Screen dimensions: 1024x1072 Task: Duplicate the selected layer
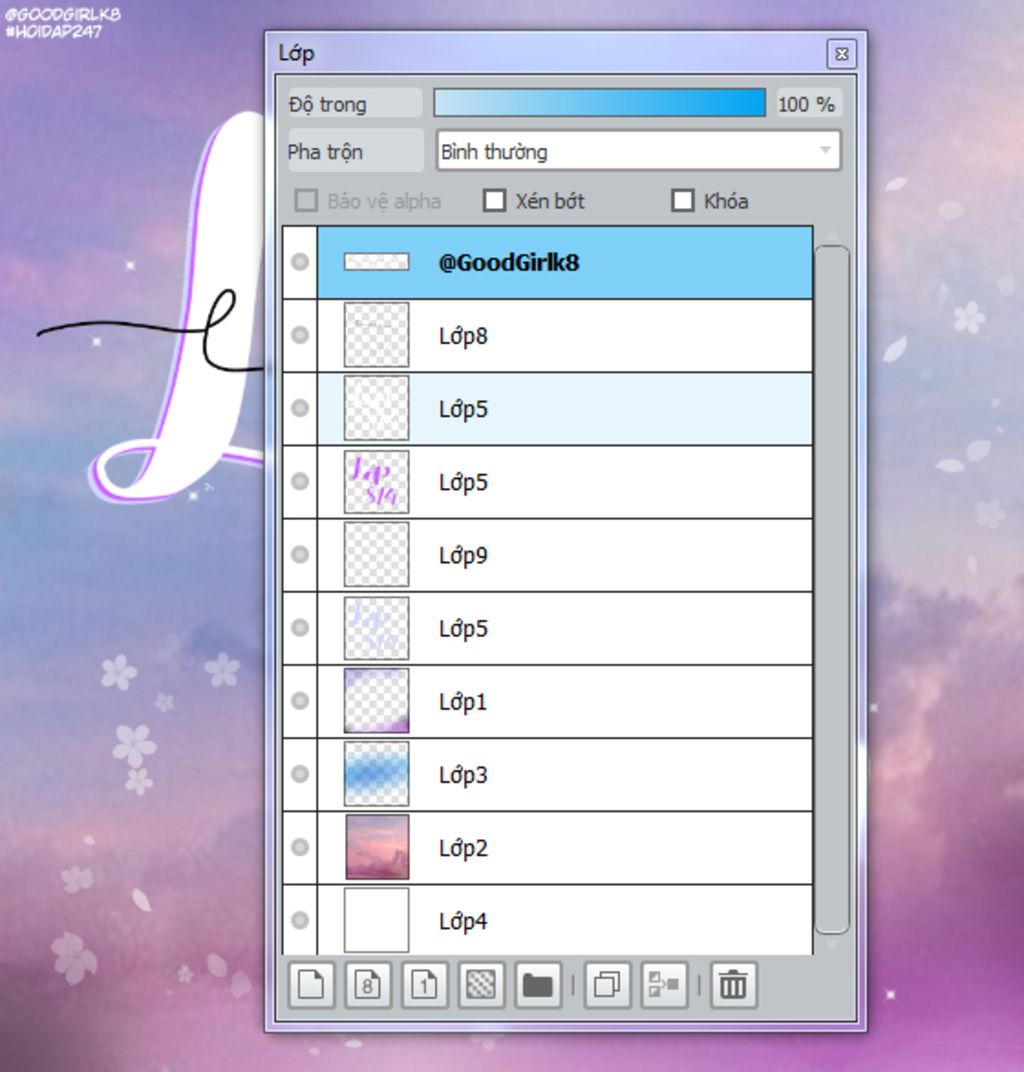tap(607, 984)
